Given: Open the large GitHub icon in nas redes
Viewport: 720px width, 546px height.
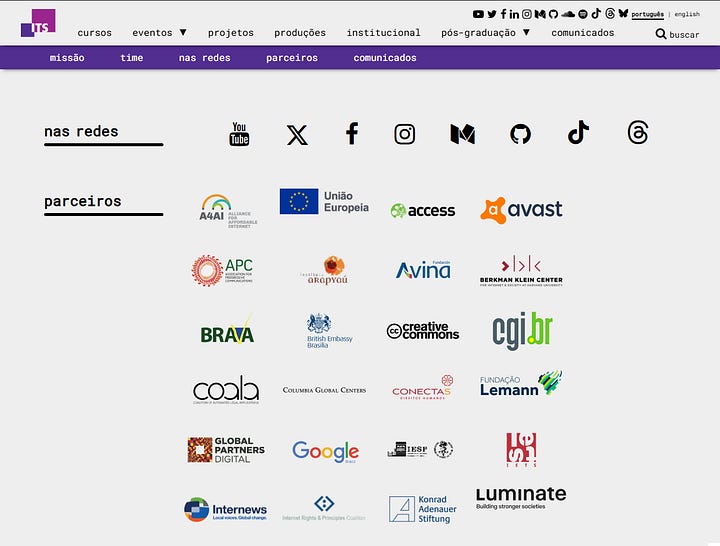Looking at the screenshot, I should pyautogui.click(x=520, y=135).
